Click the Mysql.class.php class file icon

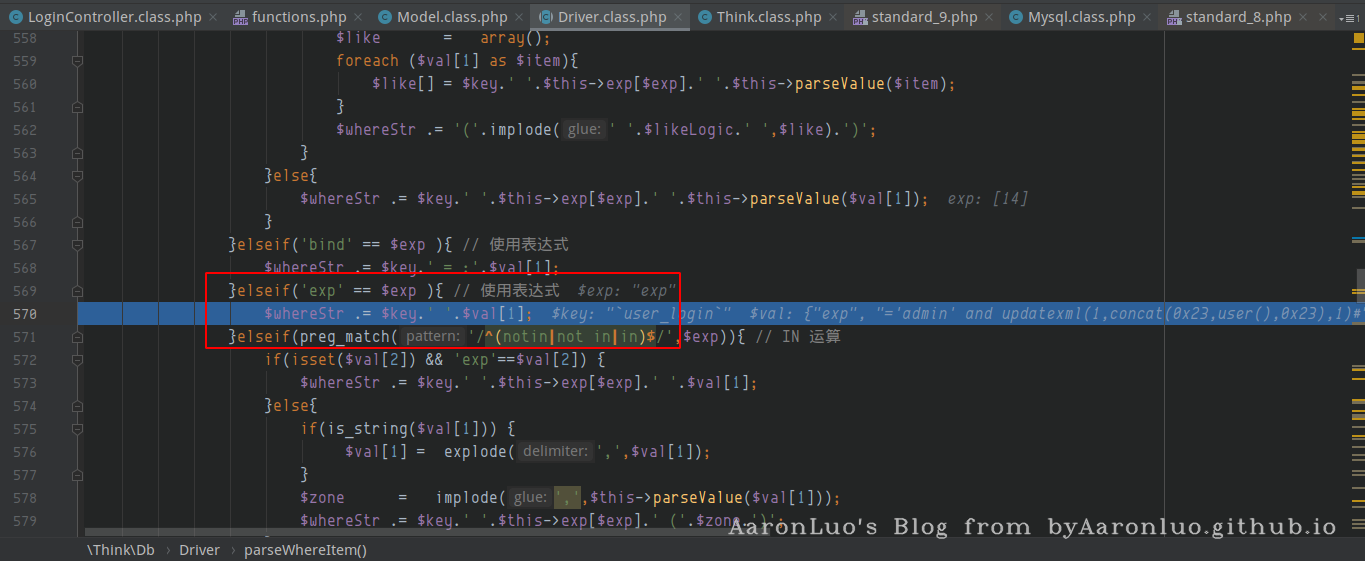click(x=1016, y=17)
